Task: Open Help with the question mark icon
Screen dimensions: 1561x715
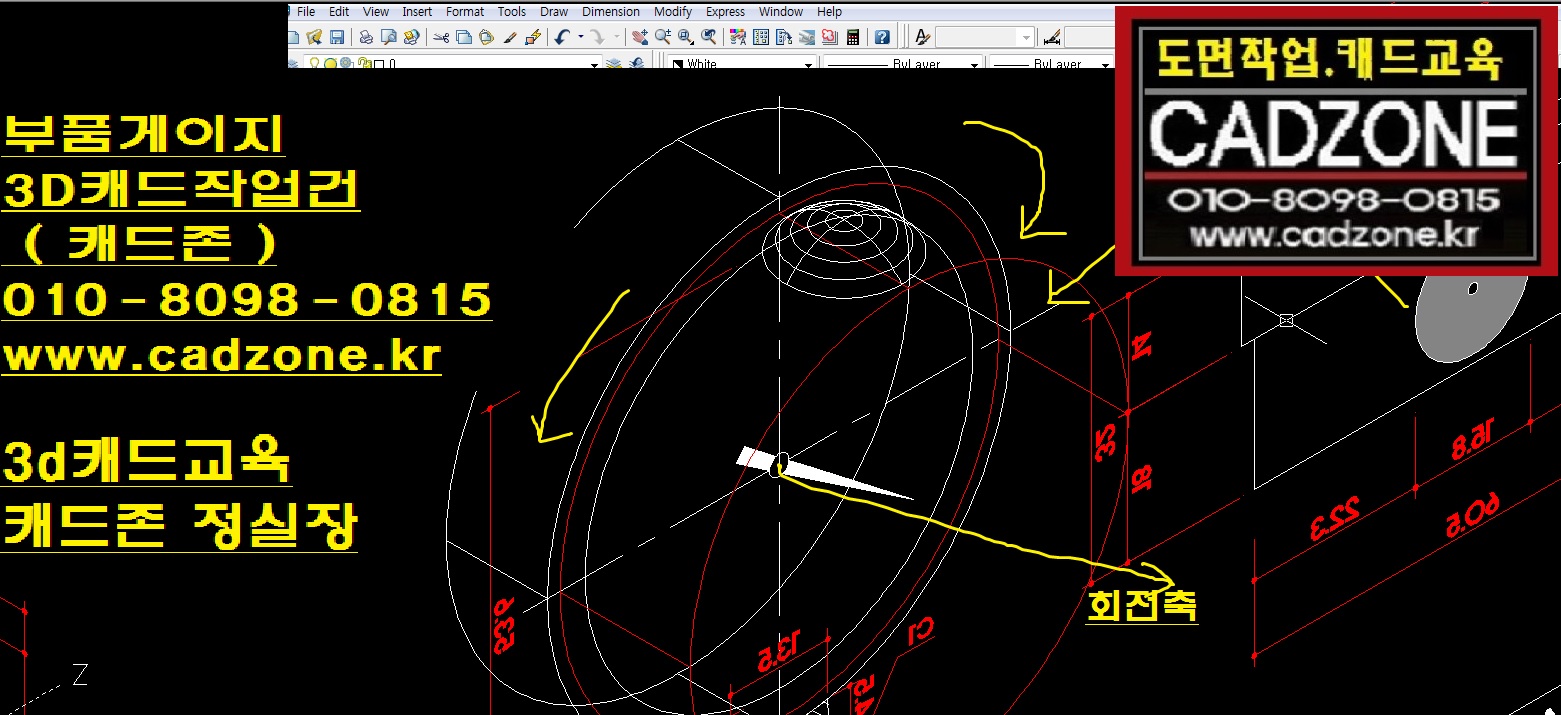Action: [882, 37]
